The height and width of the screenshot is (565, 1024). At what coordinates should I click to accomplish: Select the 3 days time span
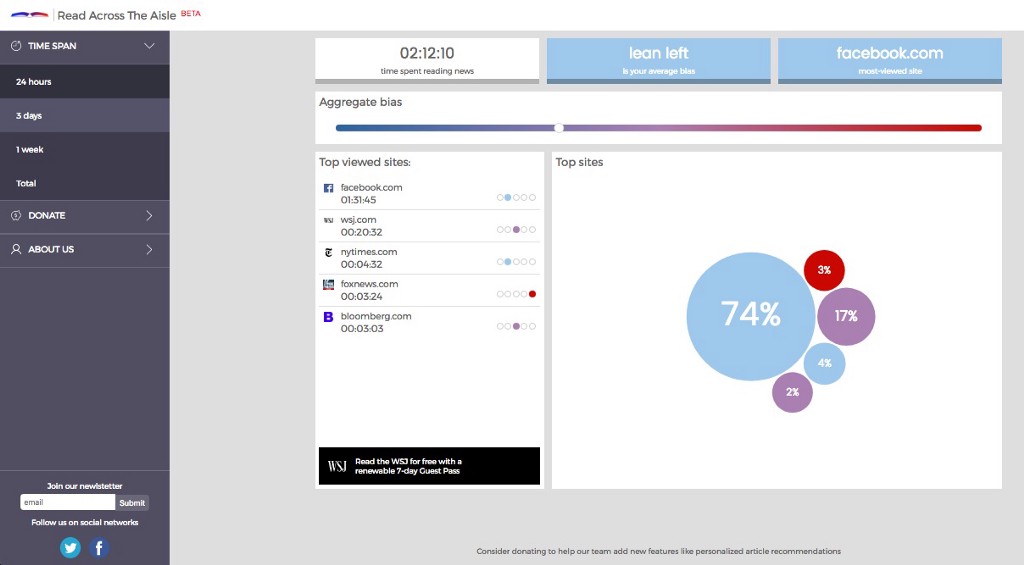(x=85, y=116)
